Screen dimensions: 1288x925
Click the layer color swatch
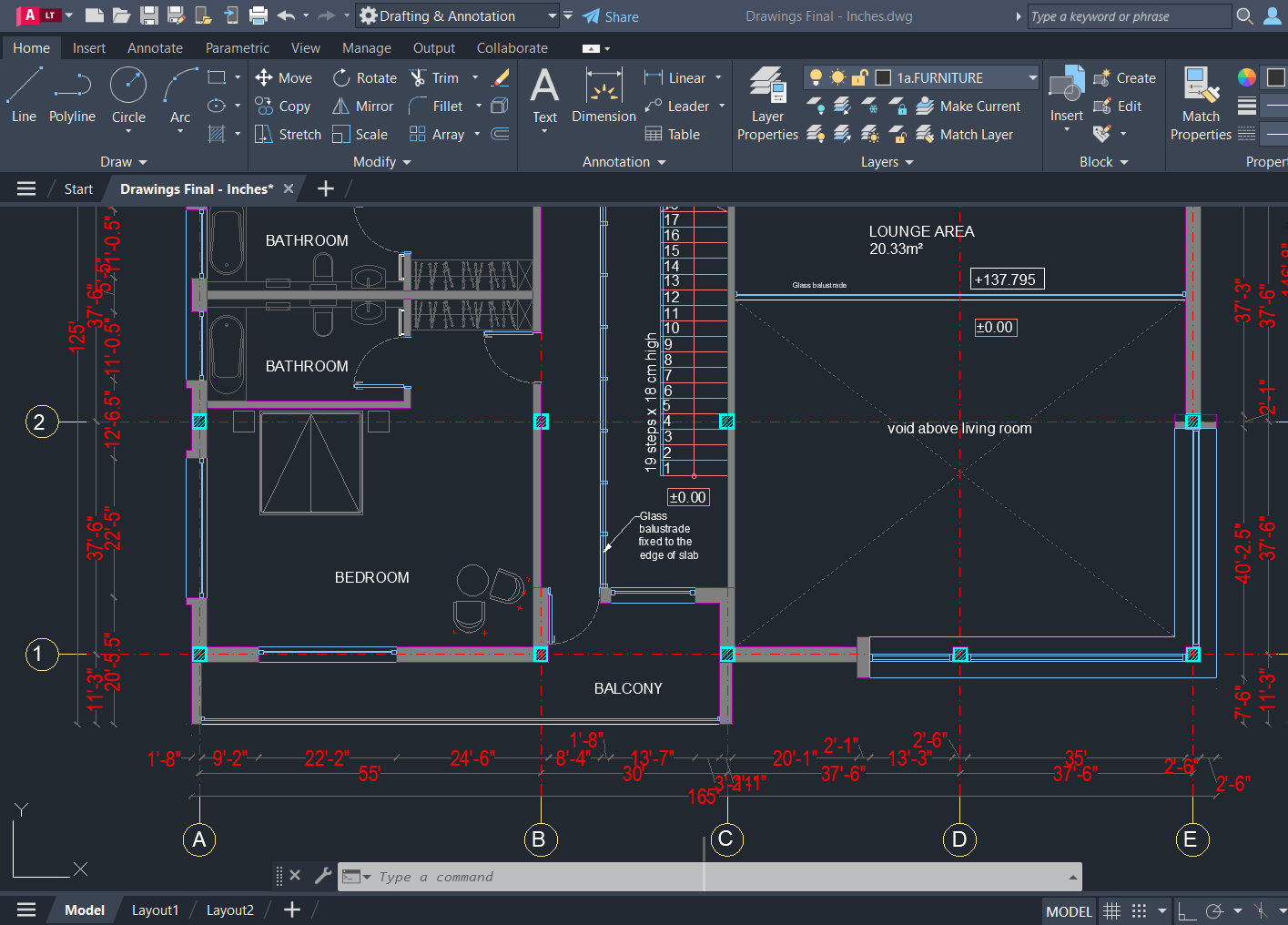(882, 77)
